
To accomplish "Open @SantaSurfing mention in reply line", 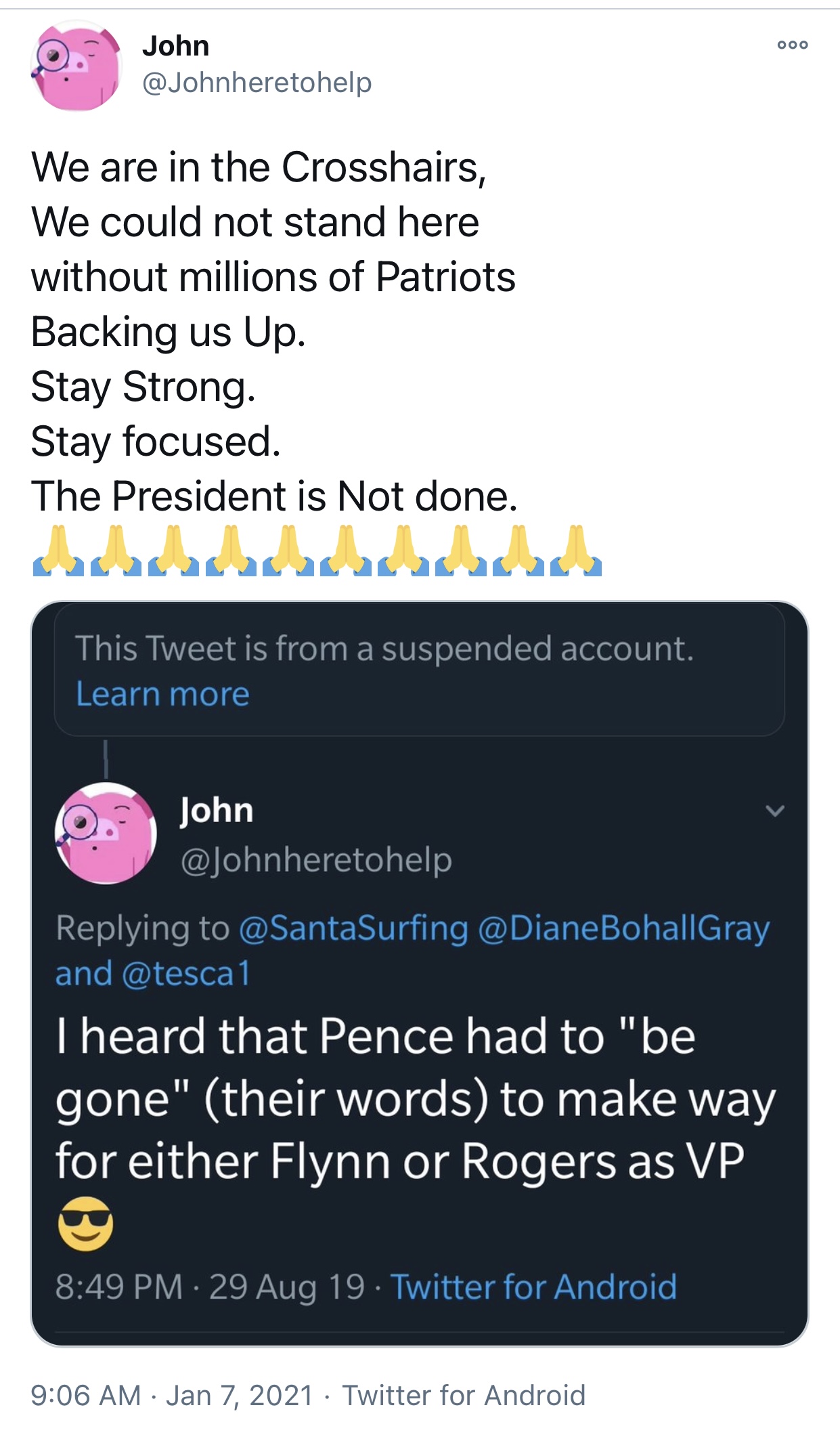I will pyautogui.click(x=353, y=928).
